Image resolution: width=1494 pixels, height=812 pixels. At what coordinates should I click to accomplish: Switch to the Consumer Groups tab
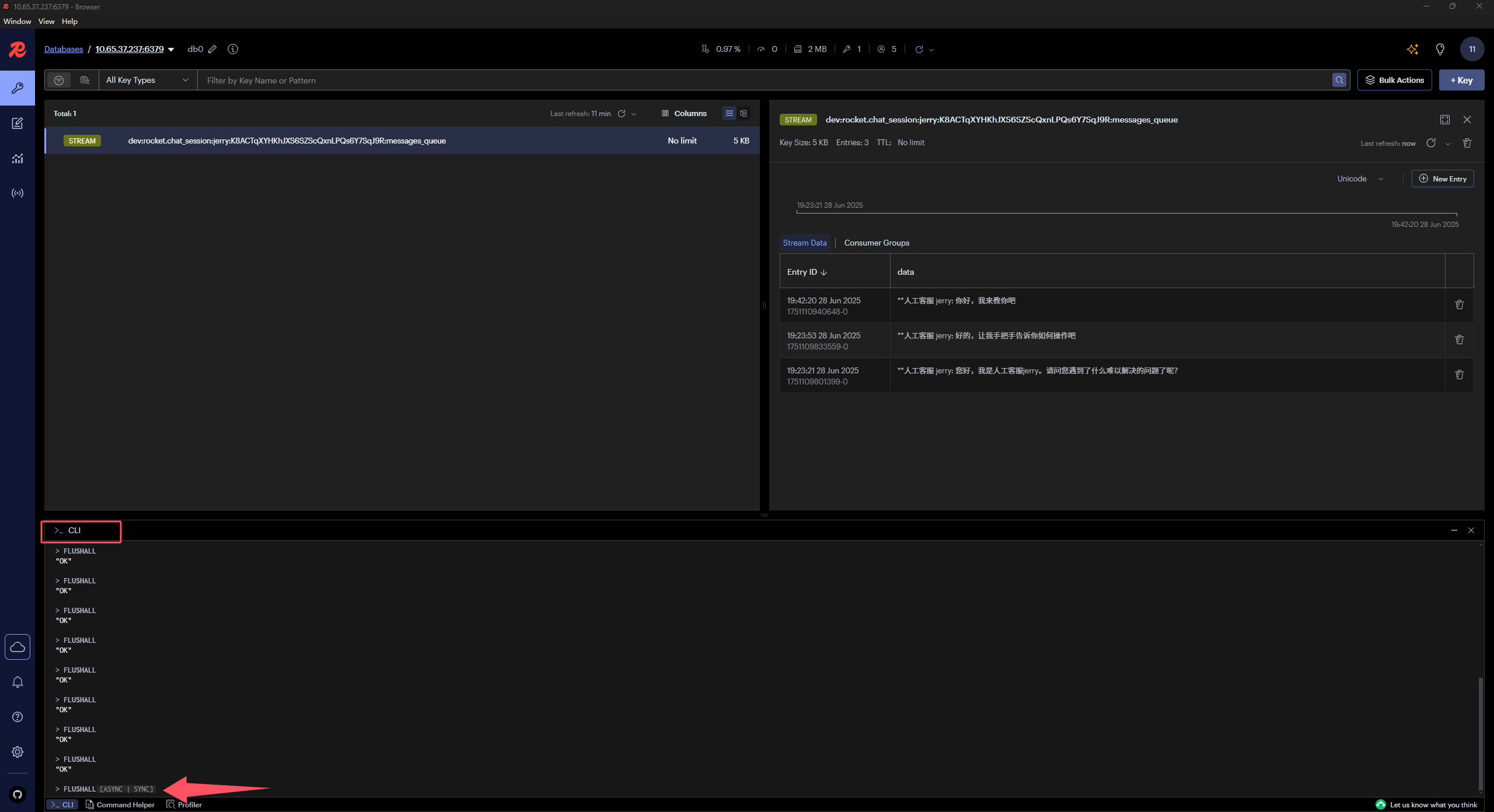click(877, 243)
